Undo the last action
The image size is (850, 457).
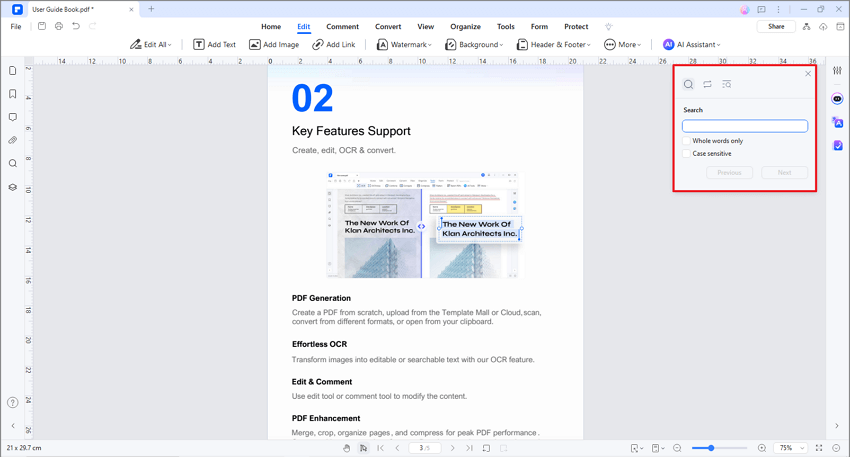pos(76,26)
